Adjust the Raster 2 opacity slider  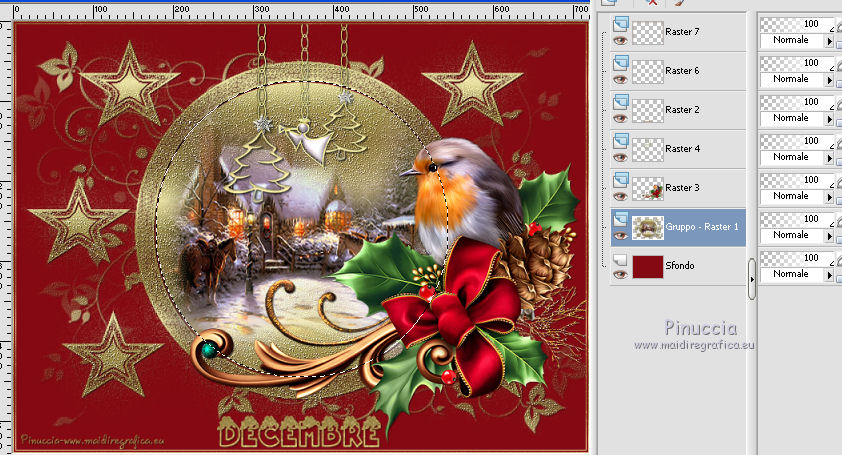(x=797, y=102)
